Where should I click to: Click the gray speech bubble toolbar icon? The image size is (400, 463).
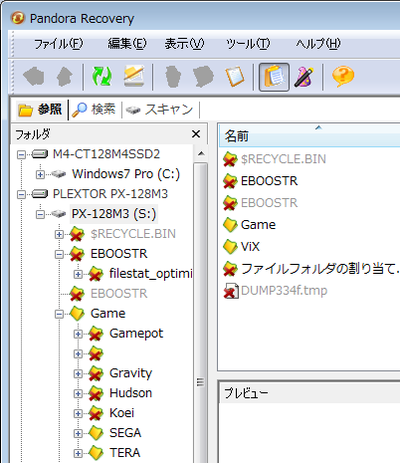203,77
